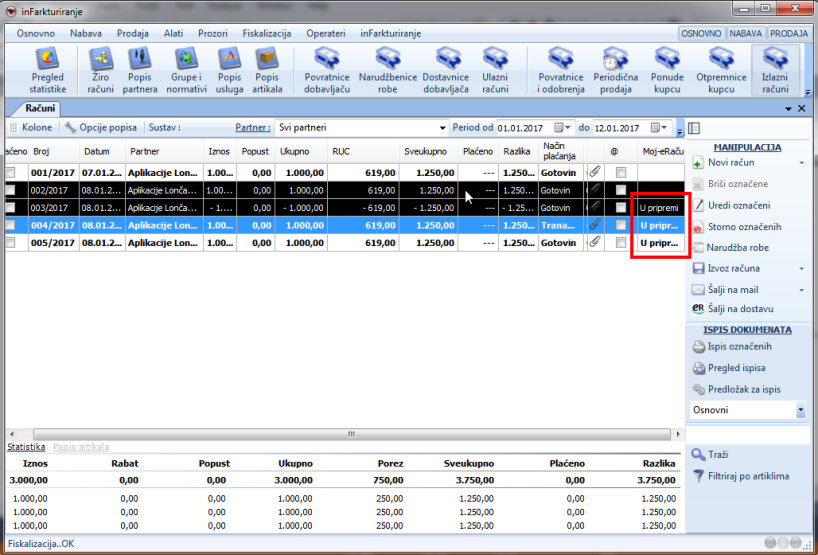
Task: Tick selection checkbox for invoice 003/2017
Action: (10, 208)
